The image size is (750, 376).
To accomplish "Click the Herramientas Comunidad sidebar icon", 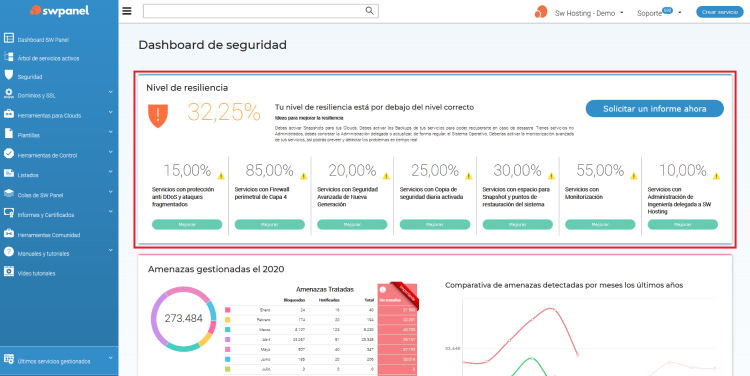I will (x=9, y=233).
